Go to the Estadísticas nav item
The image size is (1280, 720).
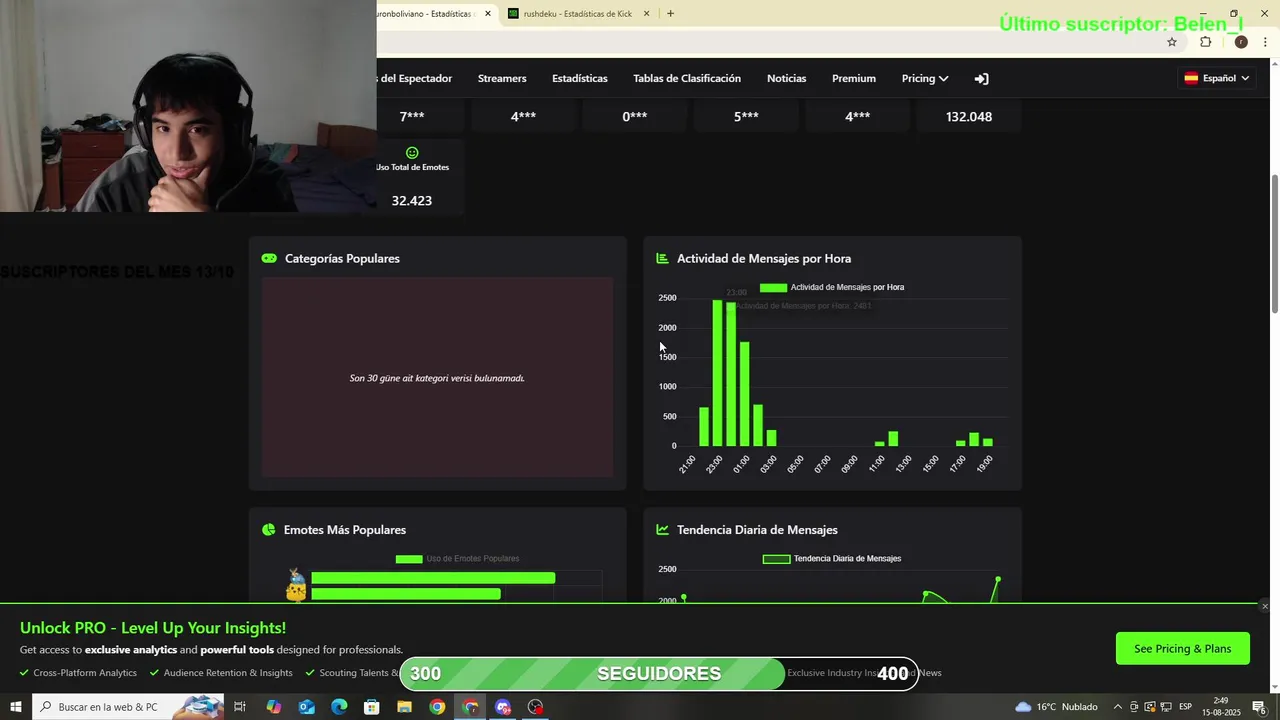[x=580, y=78]
